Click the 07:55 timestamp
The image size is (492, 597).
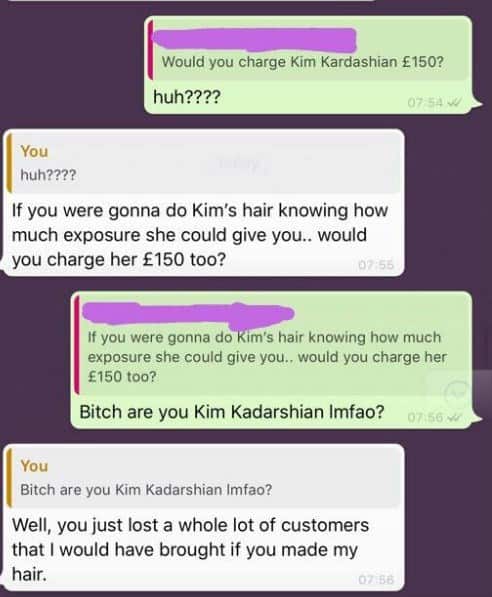(x=376, y=264)
